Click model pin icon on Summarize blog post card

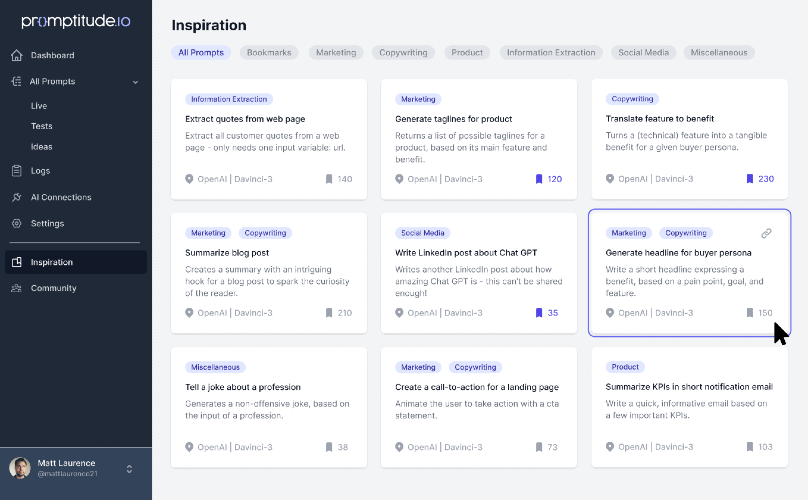click(189, 313)
